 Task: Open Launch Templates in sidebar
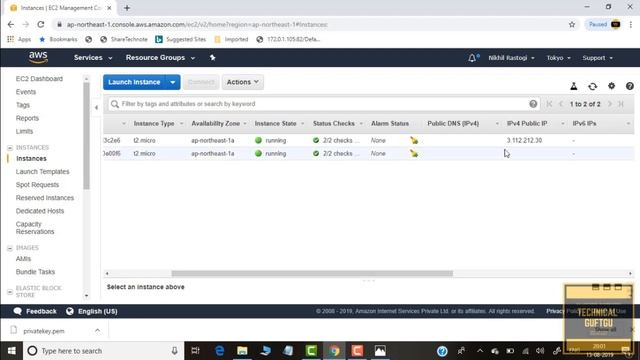(x=42, y=171)
